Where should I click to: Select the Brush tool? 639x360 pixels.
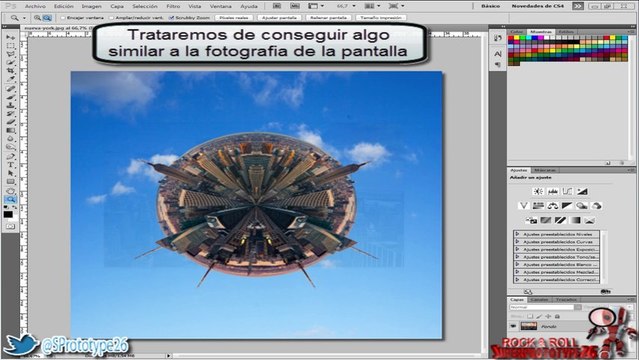pyautogui.click(x=11, y=97)
